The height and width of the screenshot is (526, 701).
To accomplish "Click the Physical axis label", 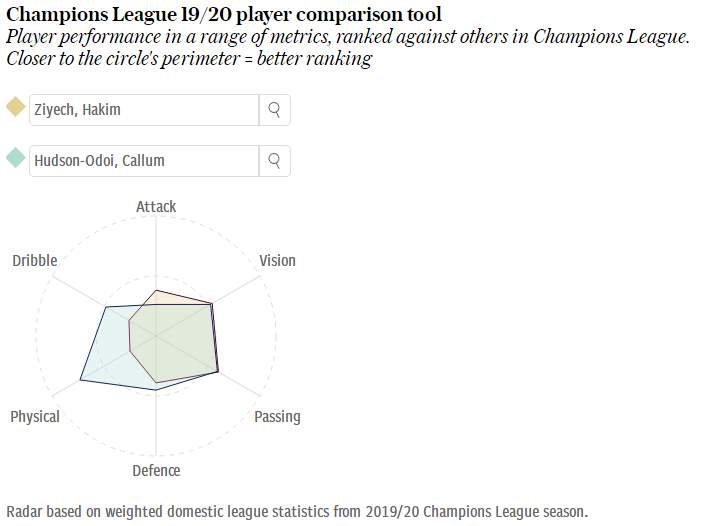I will [x=35, y=417].
